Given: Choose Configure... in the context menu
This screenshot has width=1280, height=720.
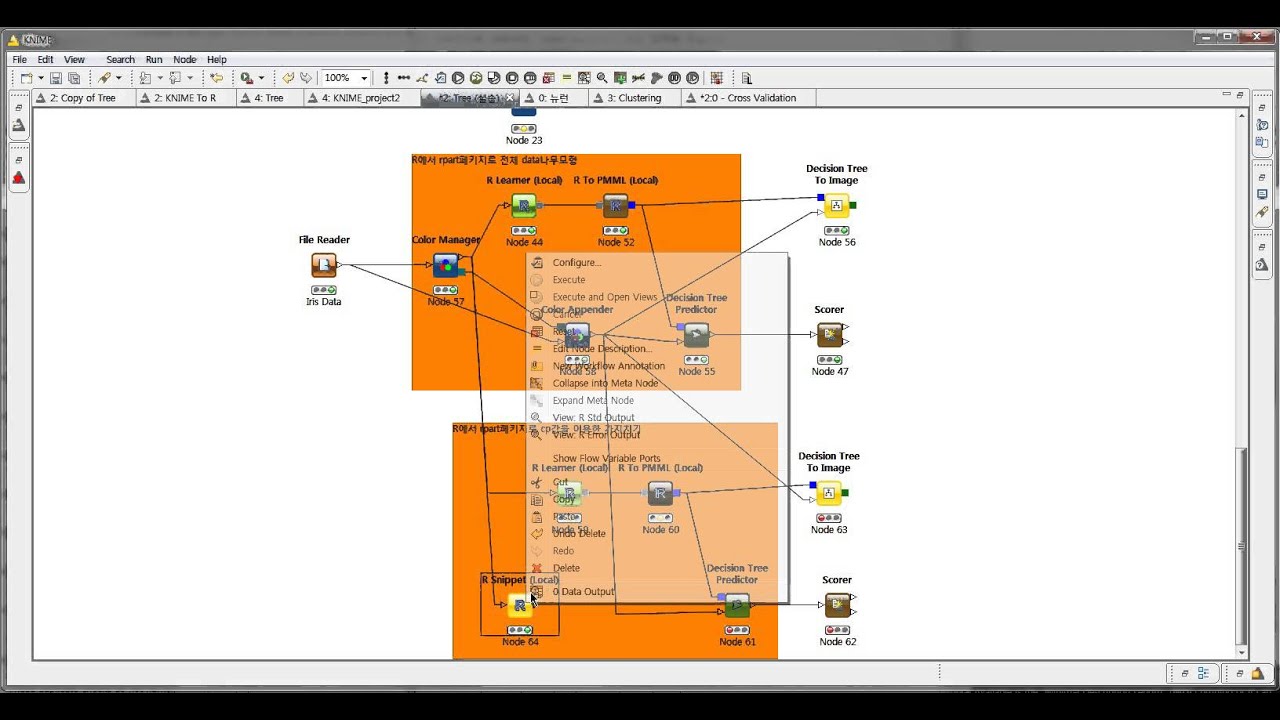Looking at the screenshot, I should tap(577, 262).
